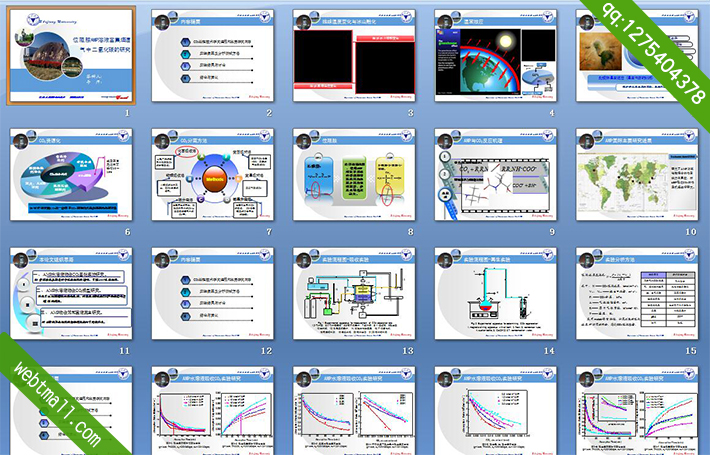This screenshot has height=455, width=710.
Task: Select slide 17 with decay and rising curve charts
Action: (212, 411)
